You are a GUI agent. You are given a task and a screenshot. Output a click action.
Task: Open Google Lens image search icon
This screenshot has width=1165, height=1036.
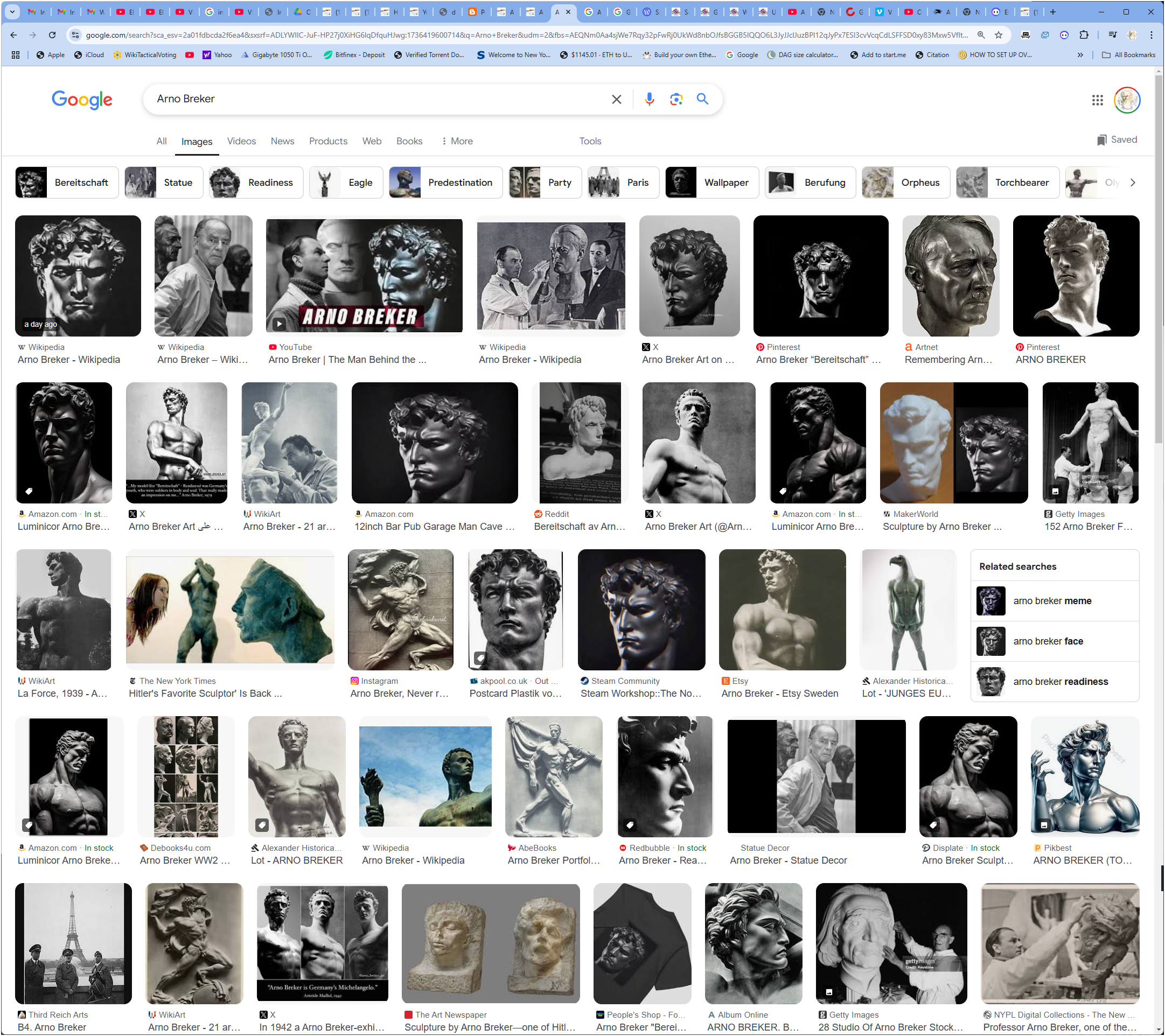click(676, 99)
